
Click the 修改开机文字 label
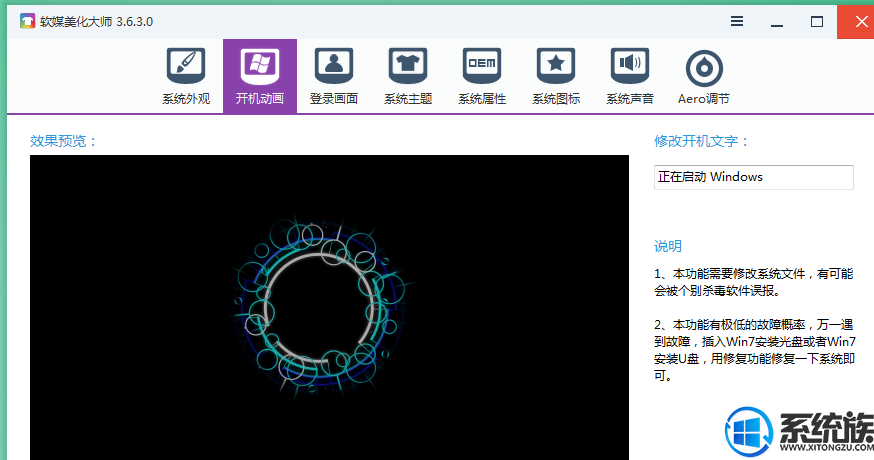pyautogui.click(x=701, y=141)
